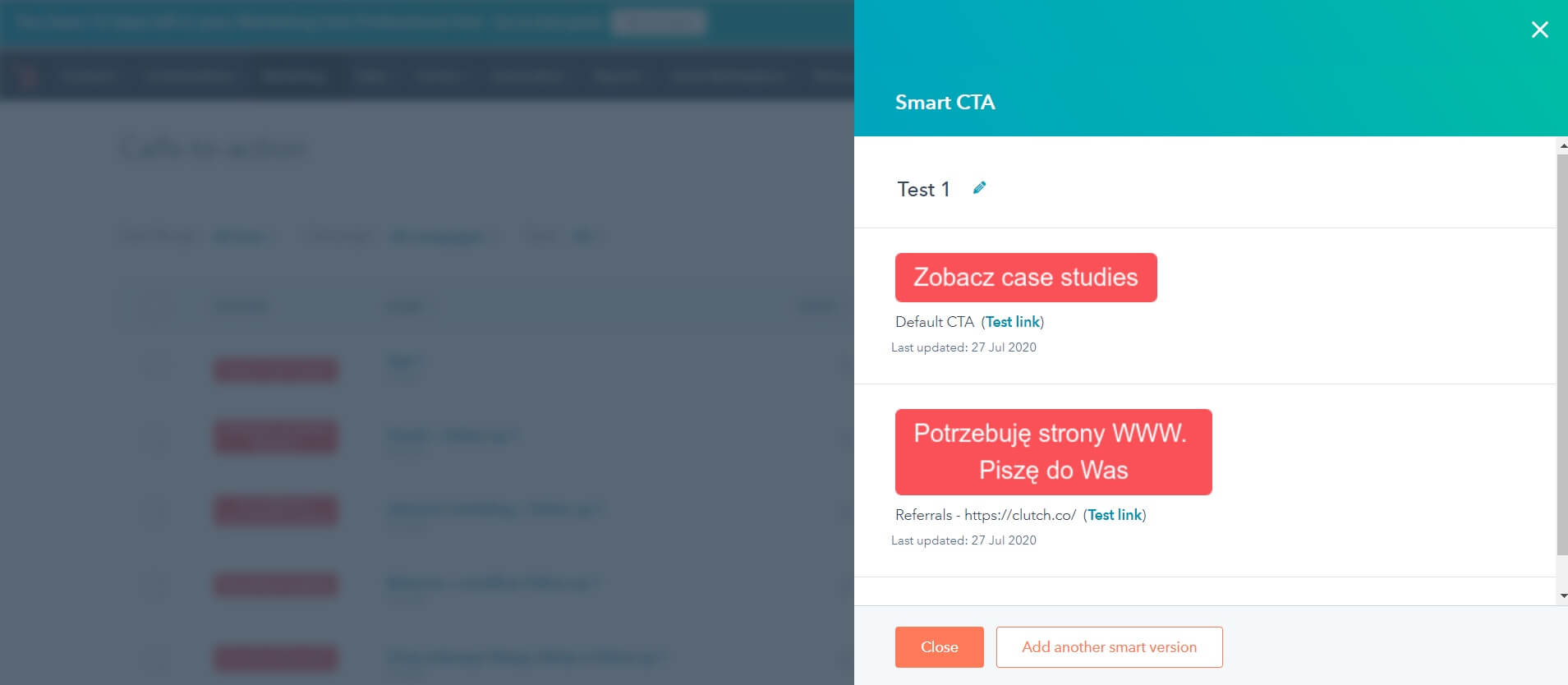Edit the Test 1 name via pencil icon
The width and height of the screenshot is (1568, 685).
coord(978,188)
